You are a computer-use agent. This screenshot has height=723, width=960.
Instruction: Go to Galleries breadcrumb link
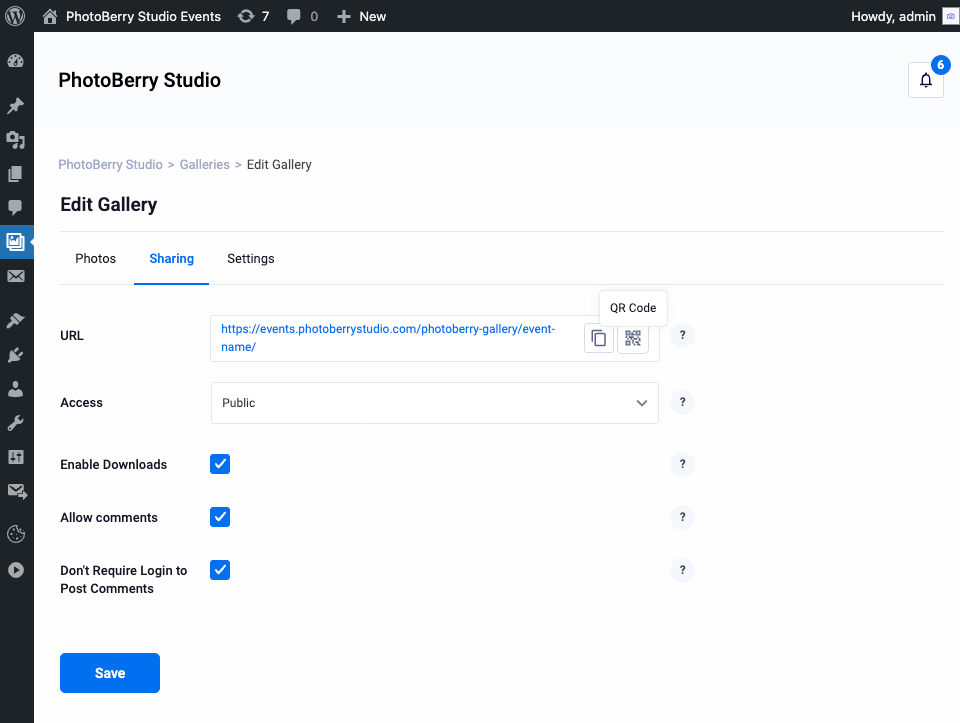[x=204, y=164]
